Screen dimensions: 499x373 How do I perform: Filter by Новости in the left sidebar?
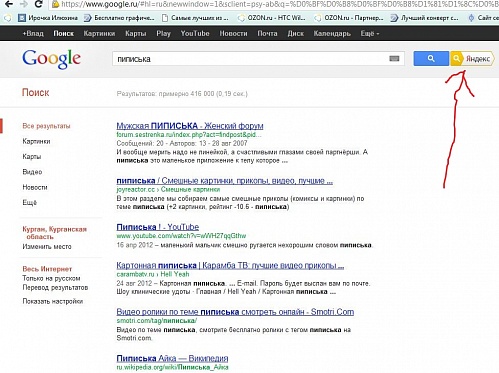coord(35,187)
